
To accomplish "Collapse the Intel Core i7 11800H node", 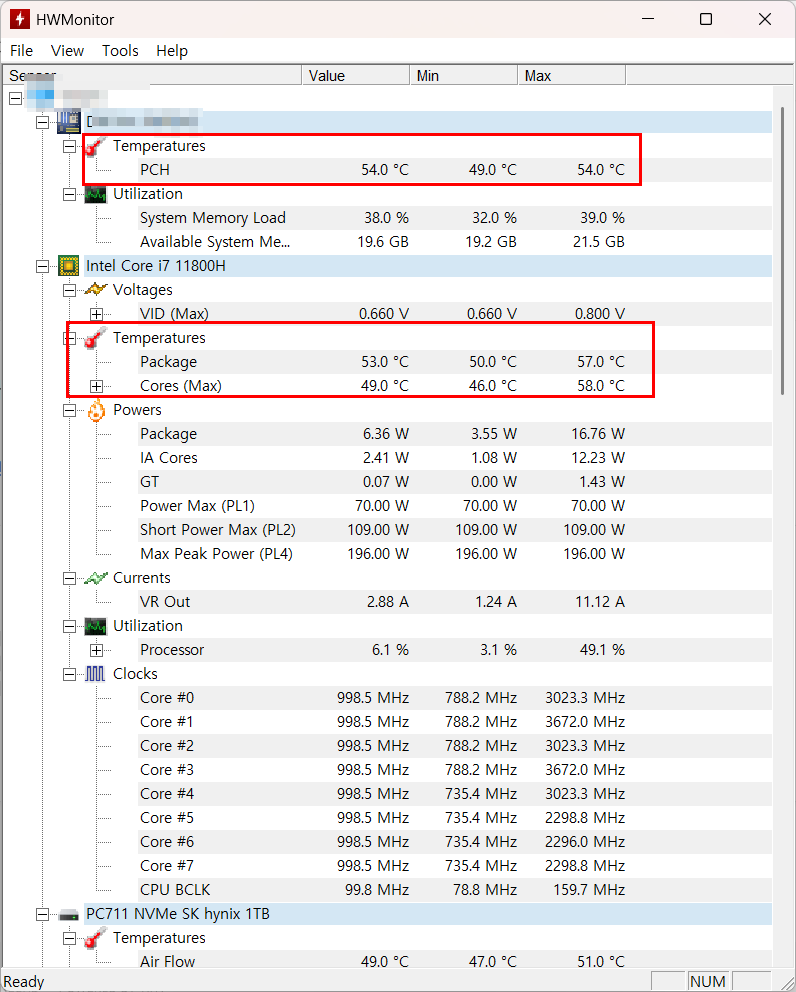I will (42, 266).
